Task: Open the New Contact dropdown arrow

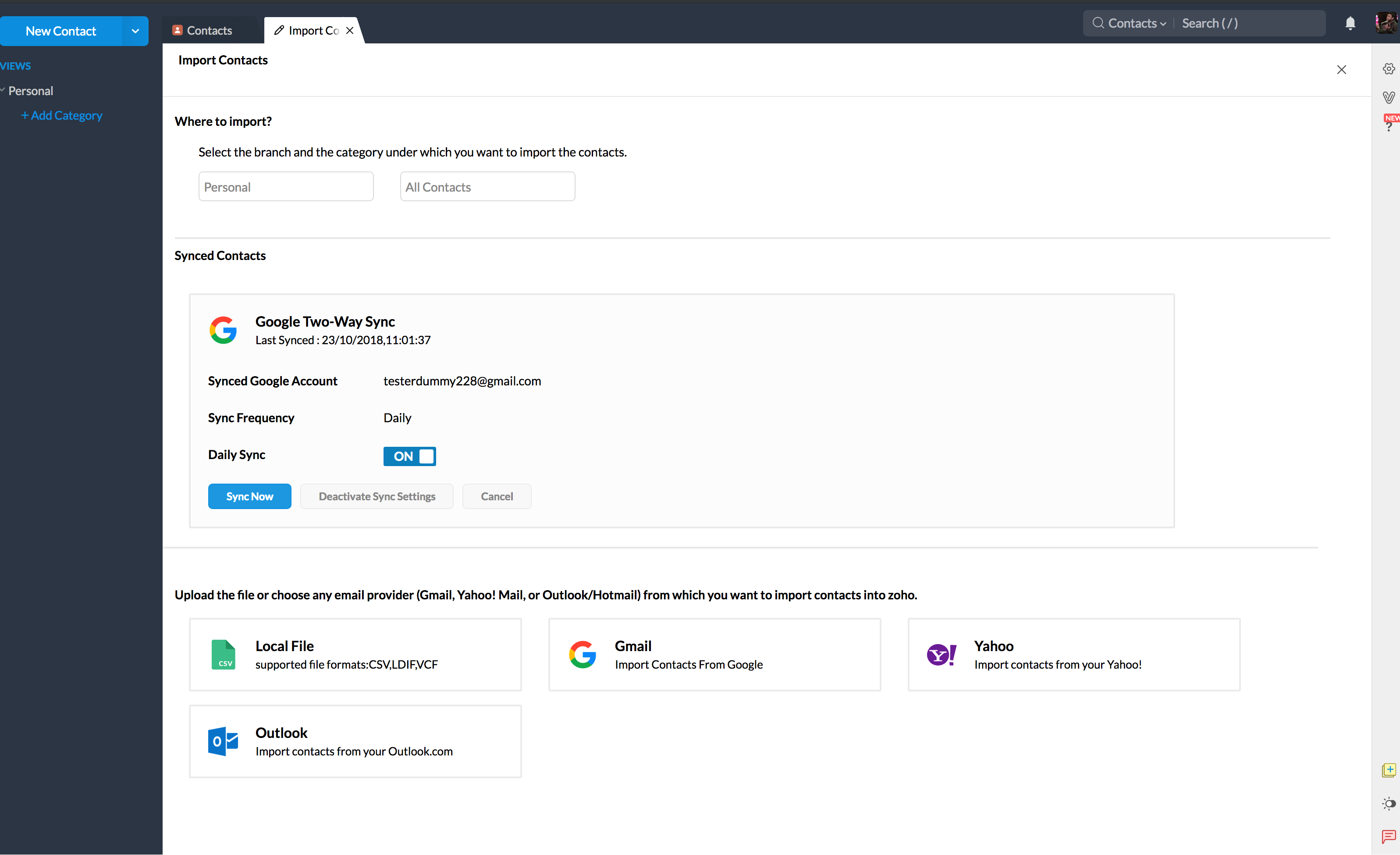Action: [135, 31]
